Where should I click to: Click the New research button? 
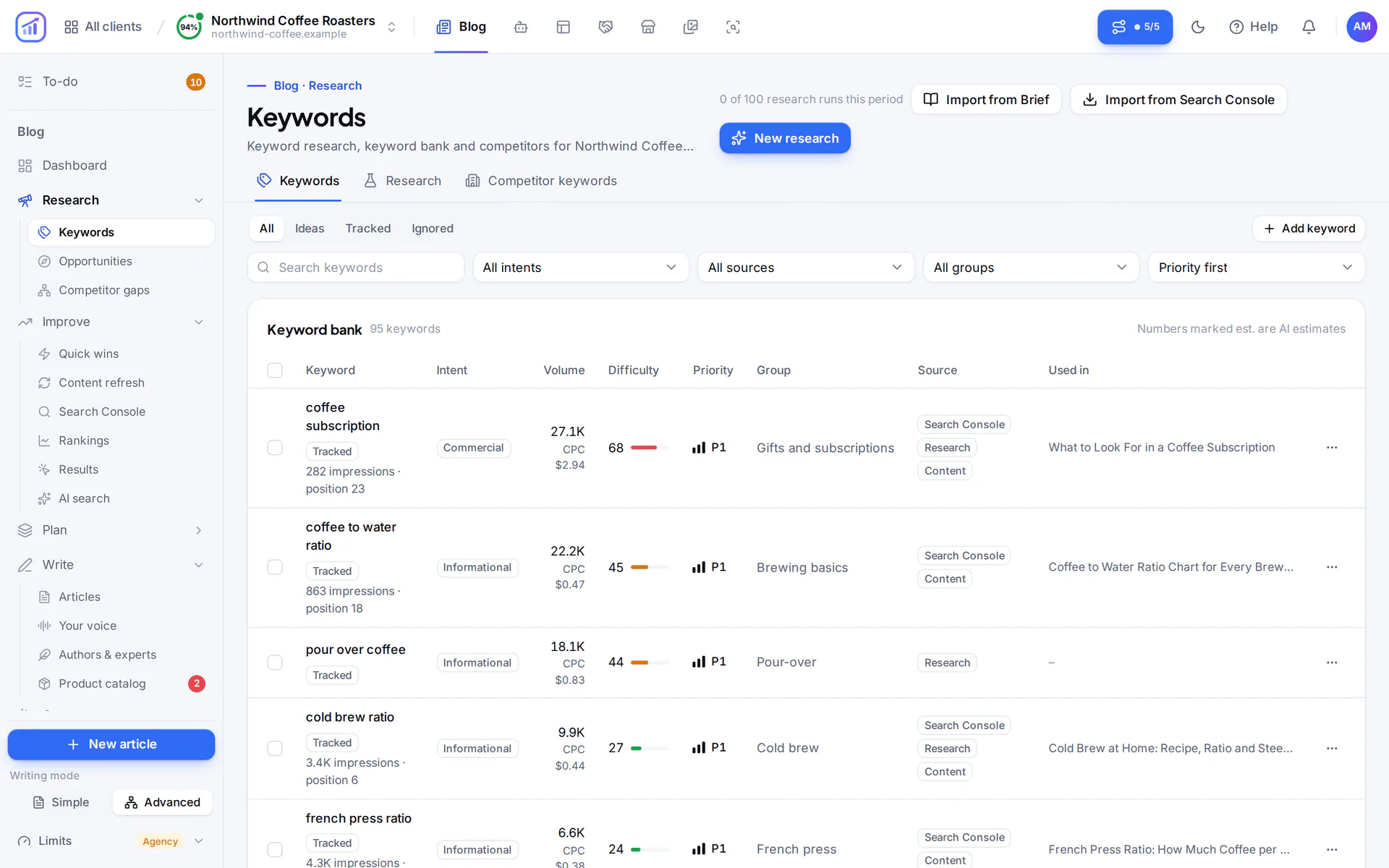785,138
